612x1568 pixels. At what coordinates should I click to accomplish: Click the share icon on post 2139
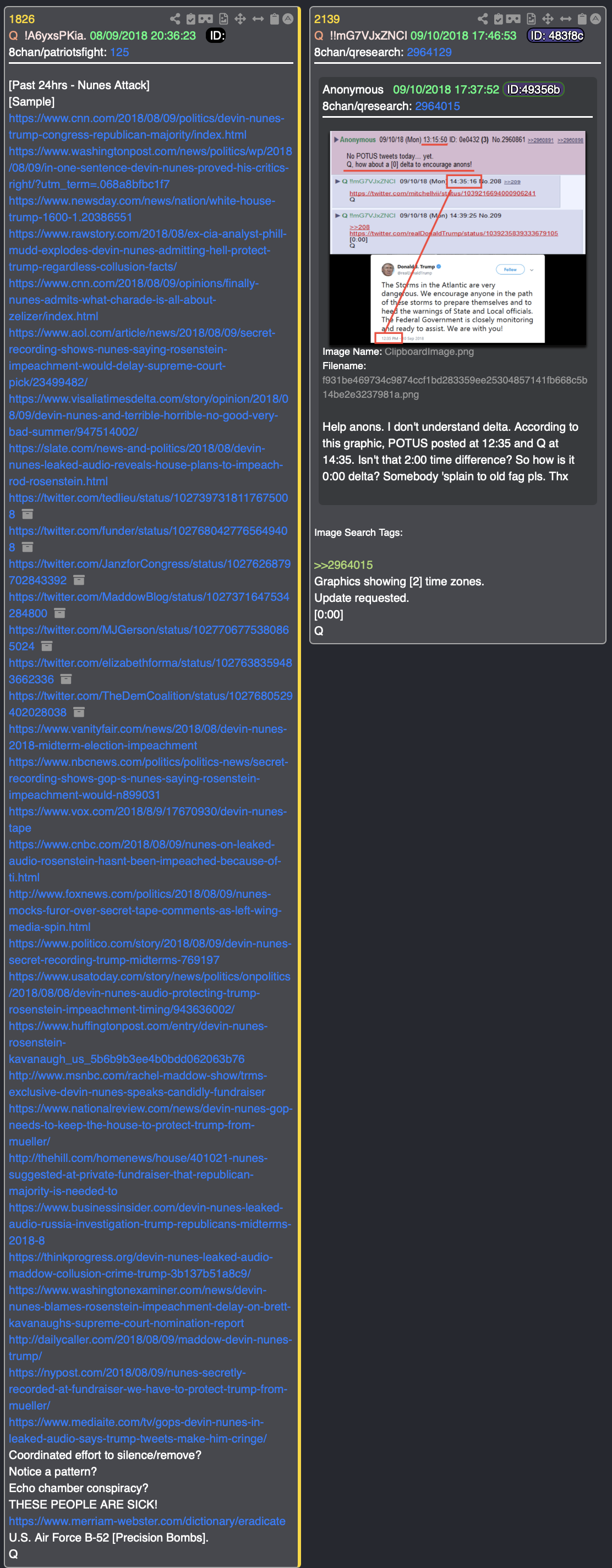point(482,19)
